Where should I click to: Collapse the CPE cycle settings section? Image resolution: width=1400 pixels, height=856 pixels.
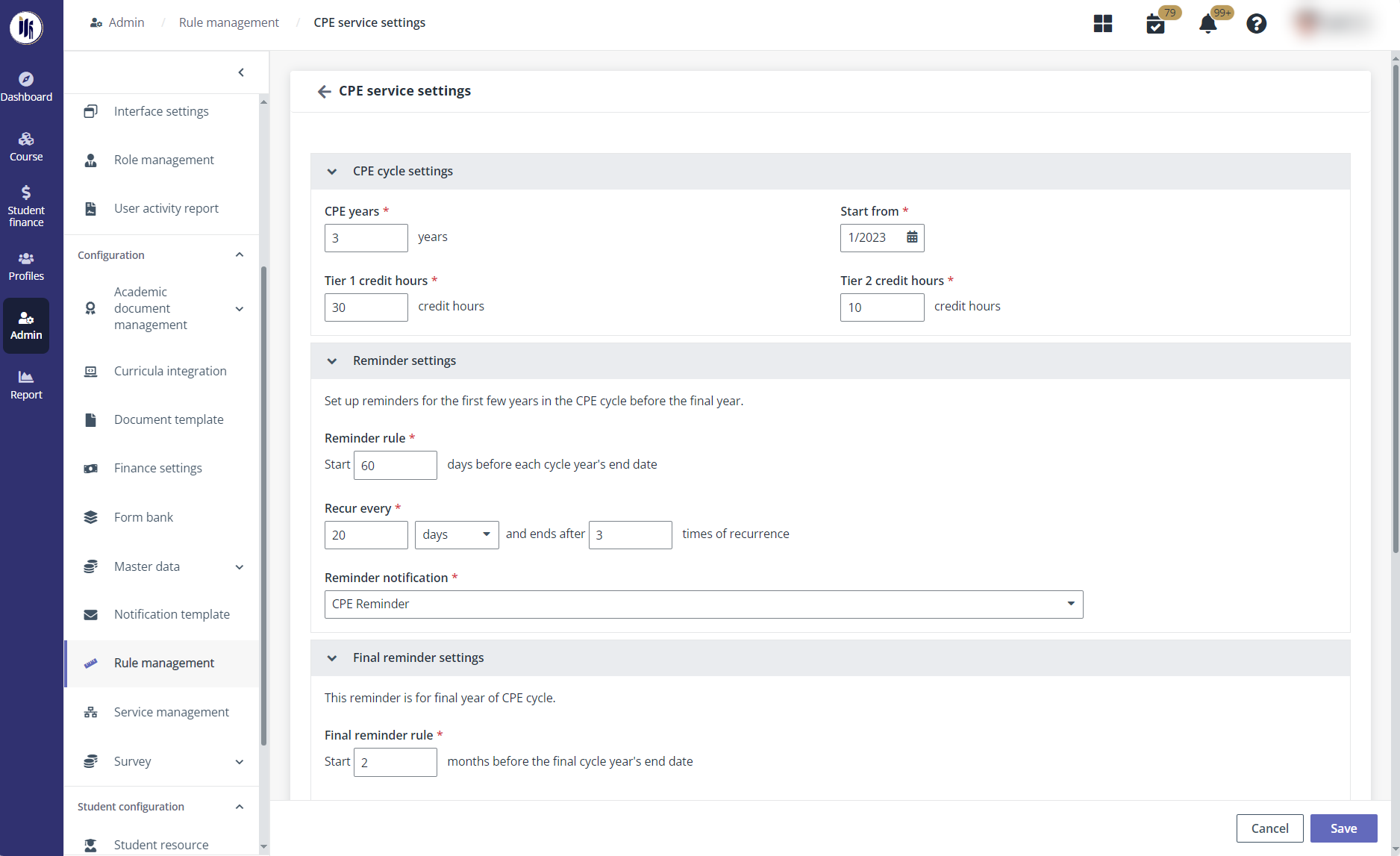[x=332, y=172]
